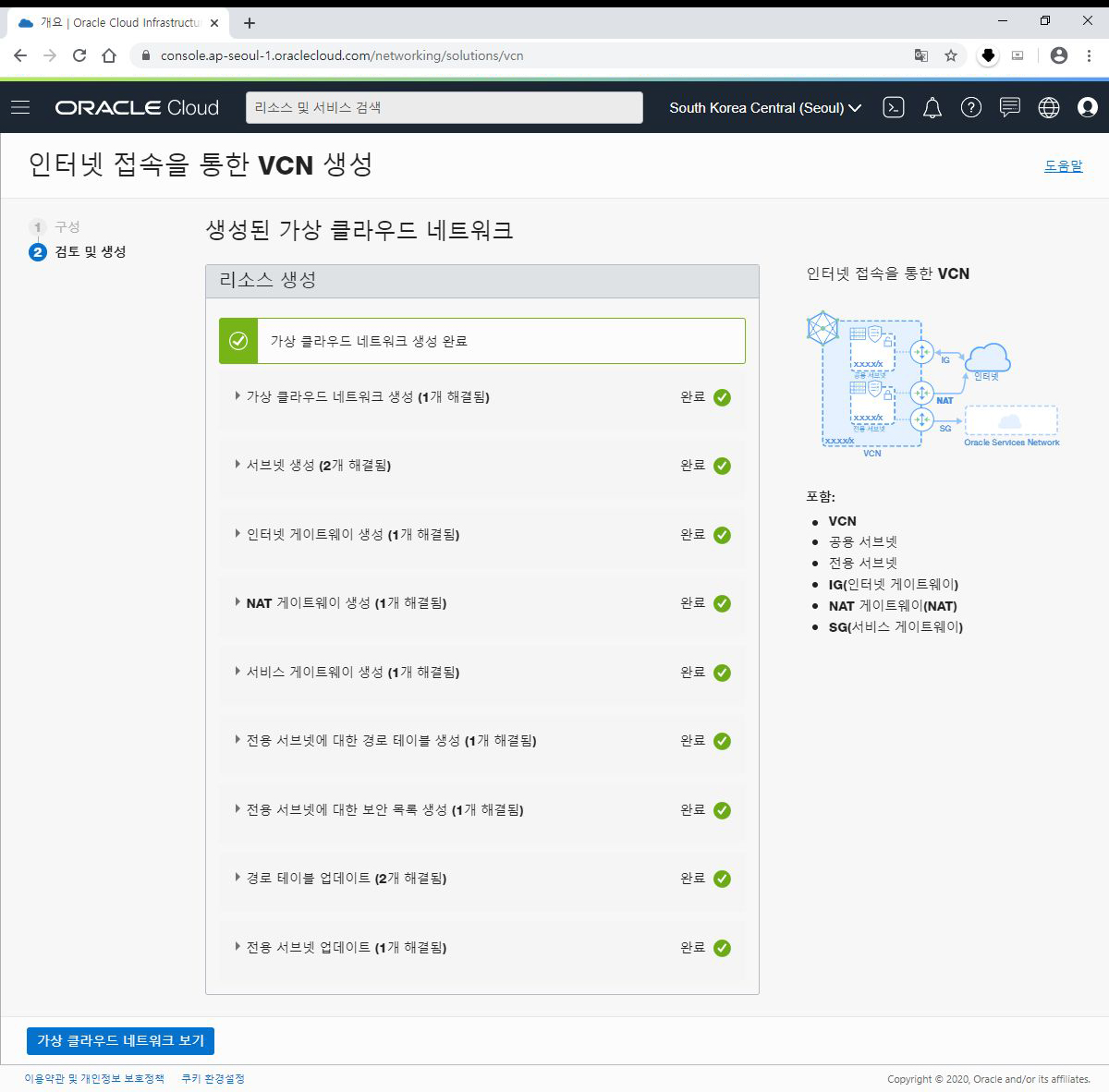The width and height of the screenshot is (1109, 1092).
Task: Click green check for 전용 서브넷 업데이트 row
Action: coord(723,948)
